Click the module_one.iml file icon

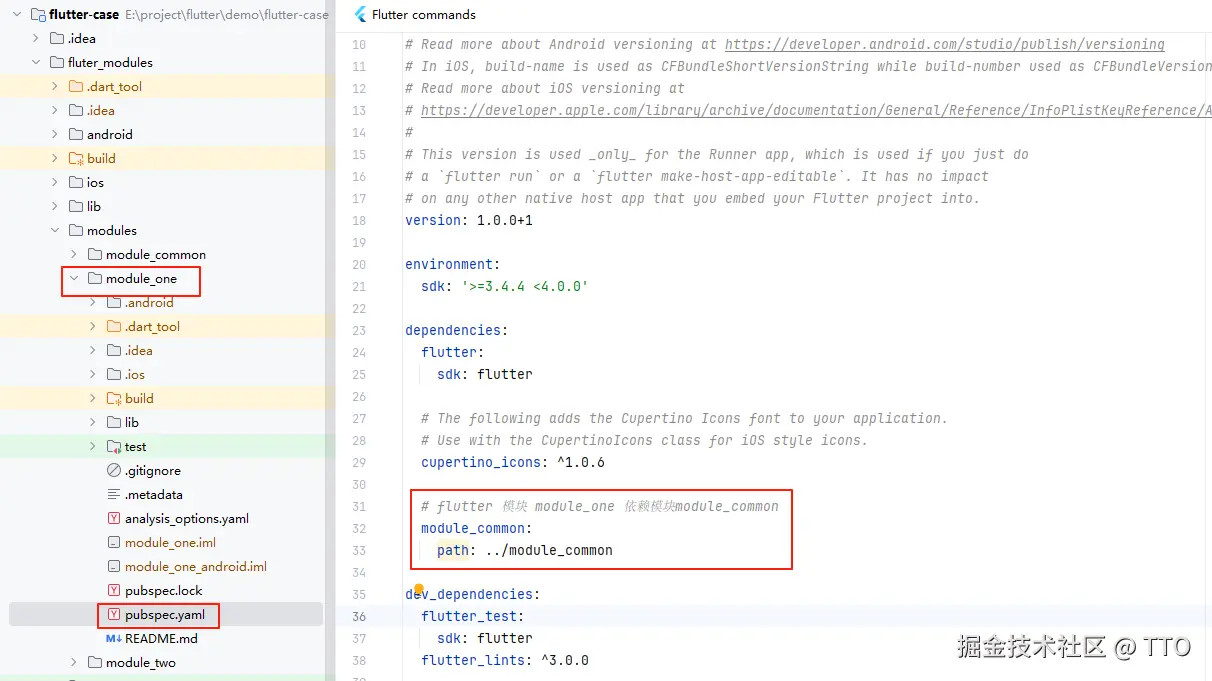(x=114, y=543)
